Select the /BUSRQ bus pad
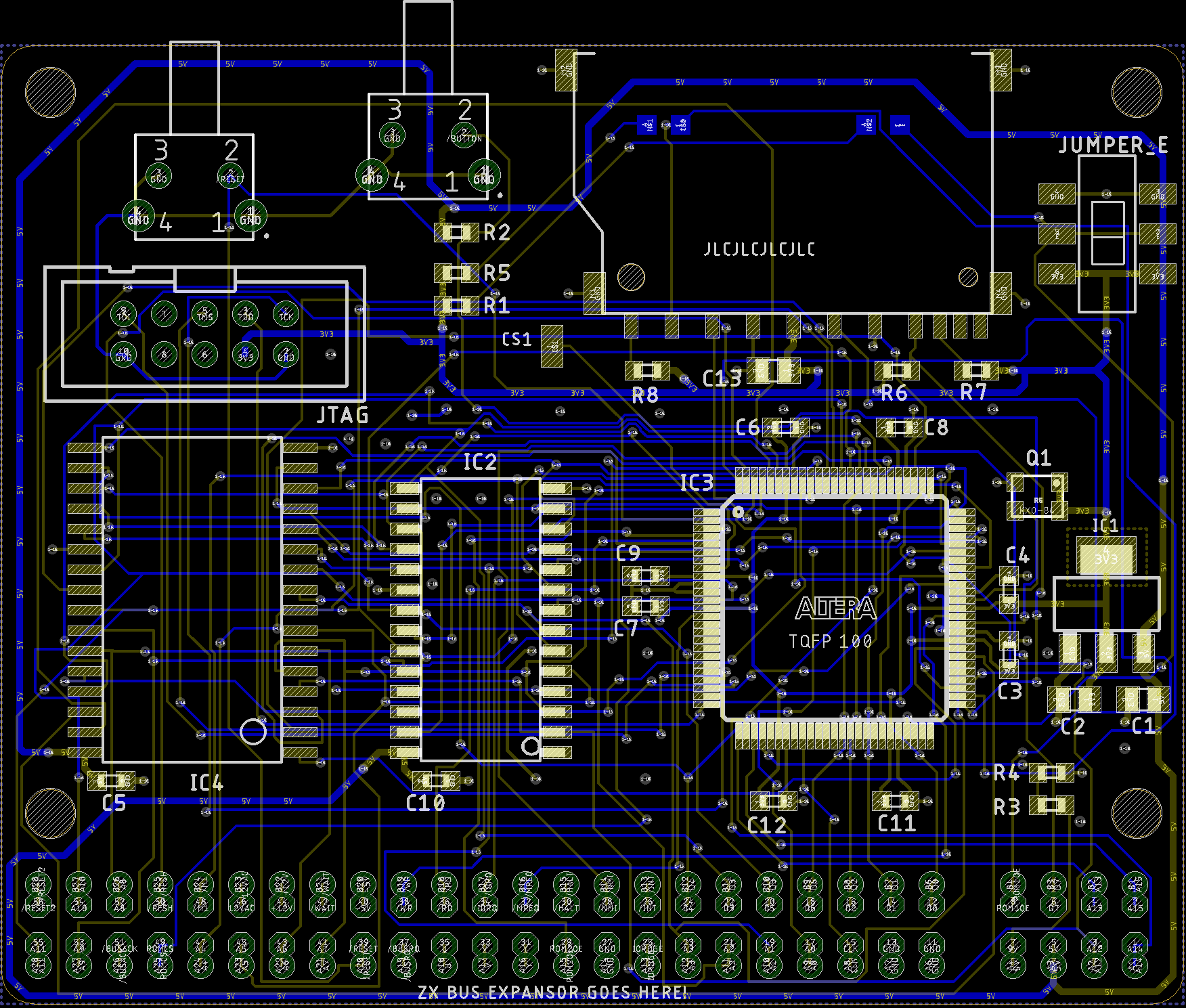Screen dimensions: 1186x1008 [404, 945]
